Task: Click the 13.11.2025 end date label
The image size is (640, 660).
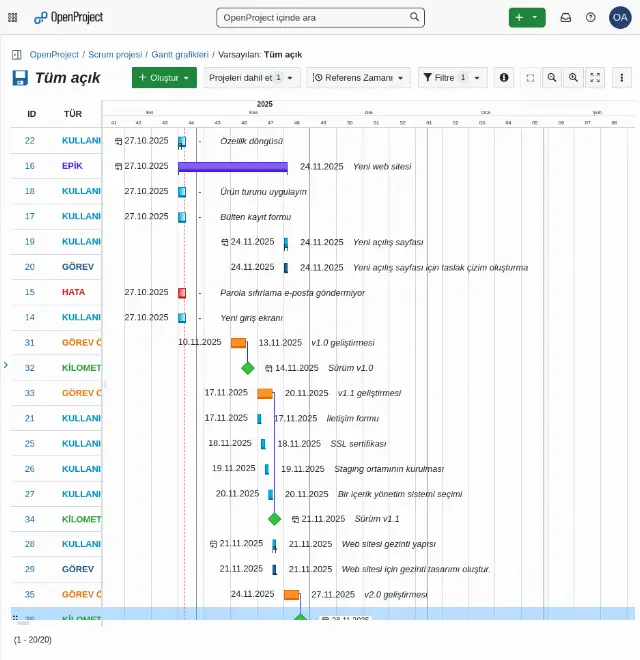Action: coord(280,343)
